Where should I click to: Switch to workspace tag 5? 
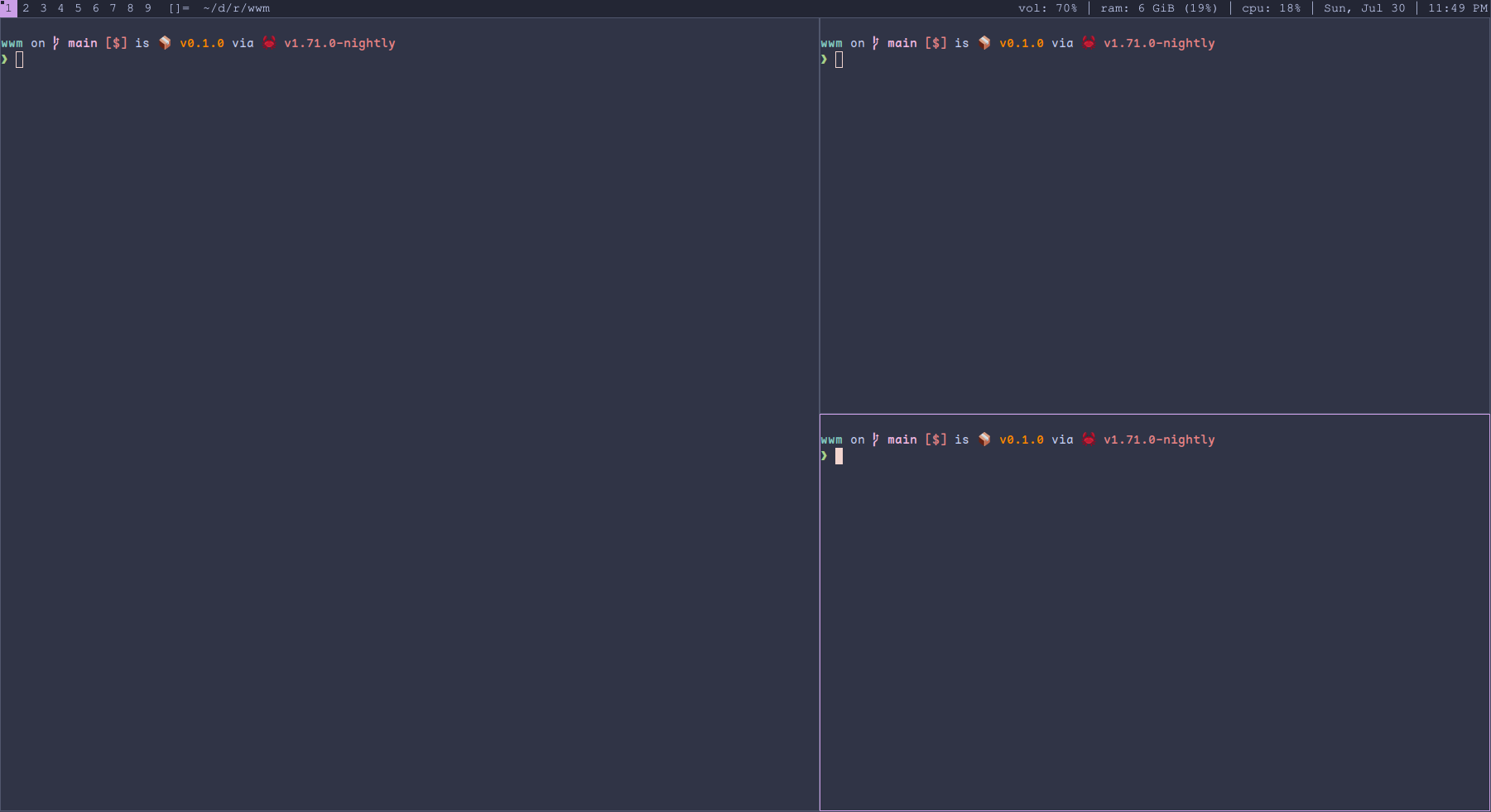point(79,8)
